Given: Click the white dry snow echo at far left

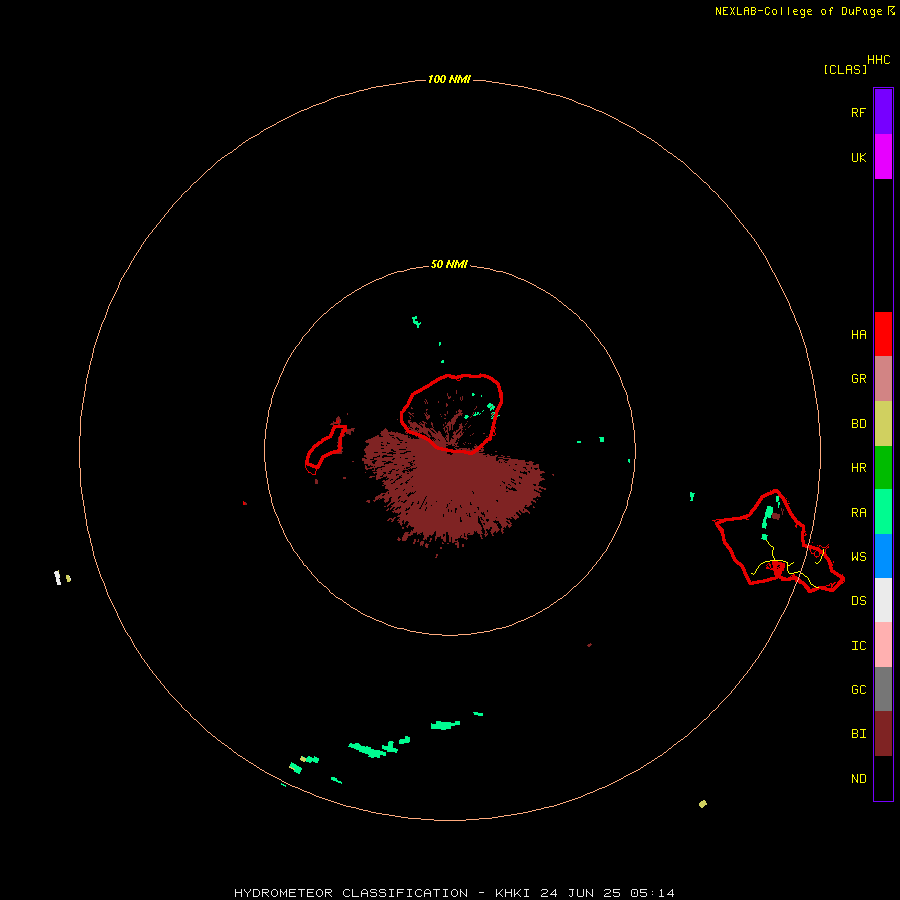Looking at the screenshot, I should point(57,577).
